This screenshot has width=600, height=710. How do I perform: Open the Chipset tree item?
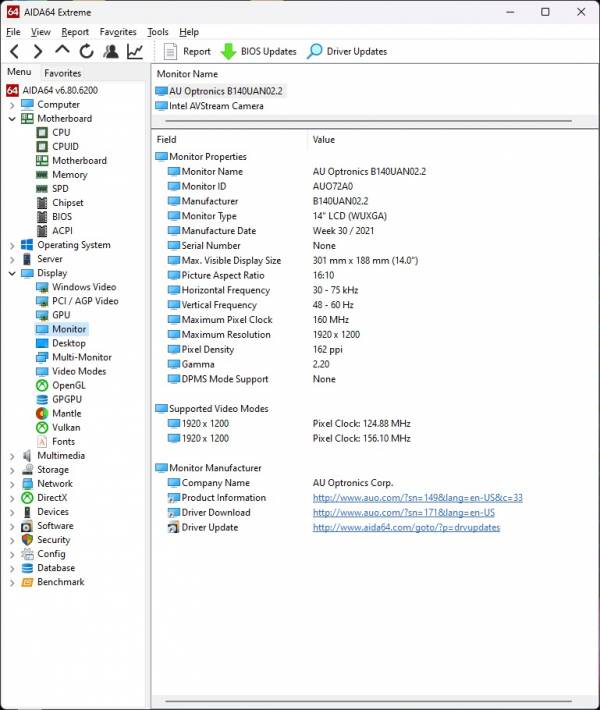(67, 203)
